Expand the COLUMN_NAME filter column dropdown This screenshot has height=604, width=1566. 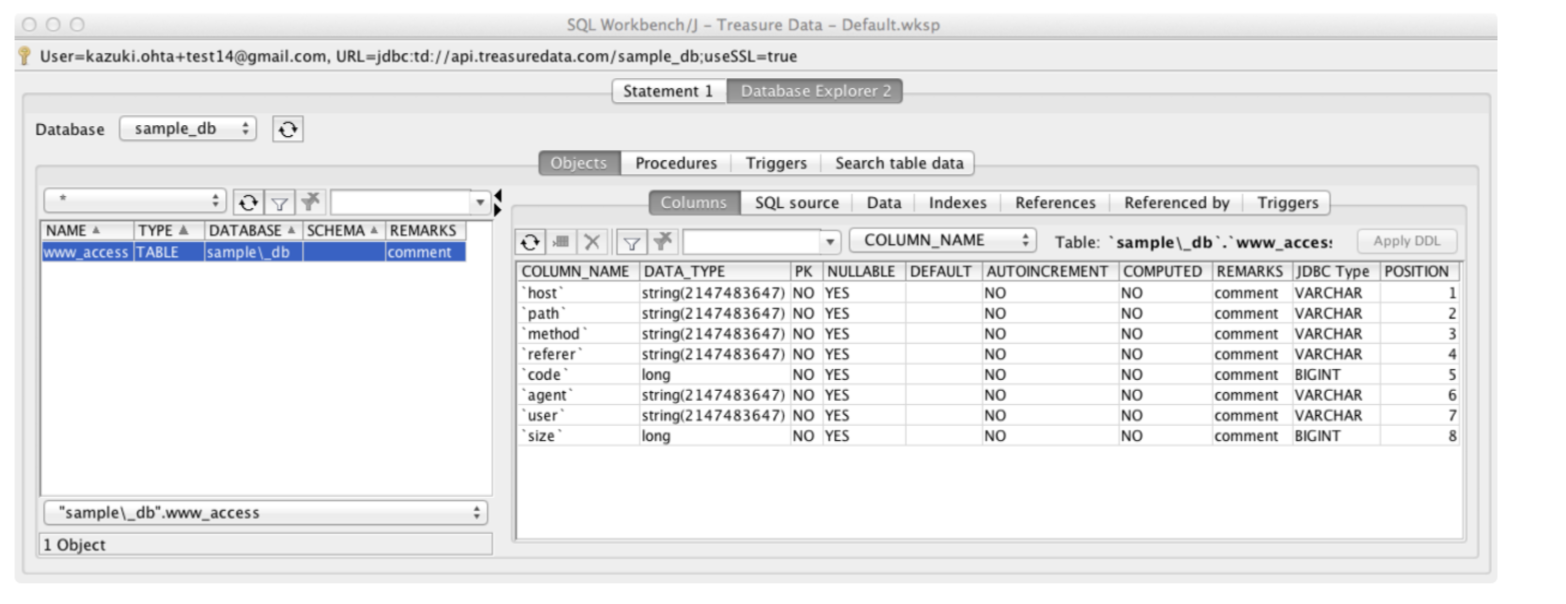tap(942, 241)
